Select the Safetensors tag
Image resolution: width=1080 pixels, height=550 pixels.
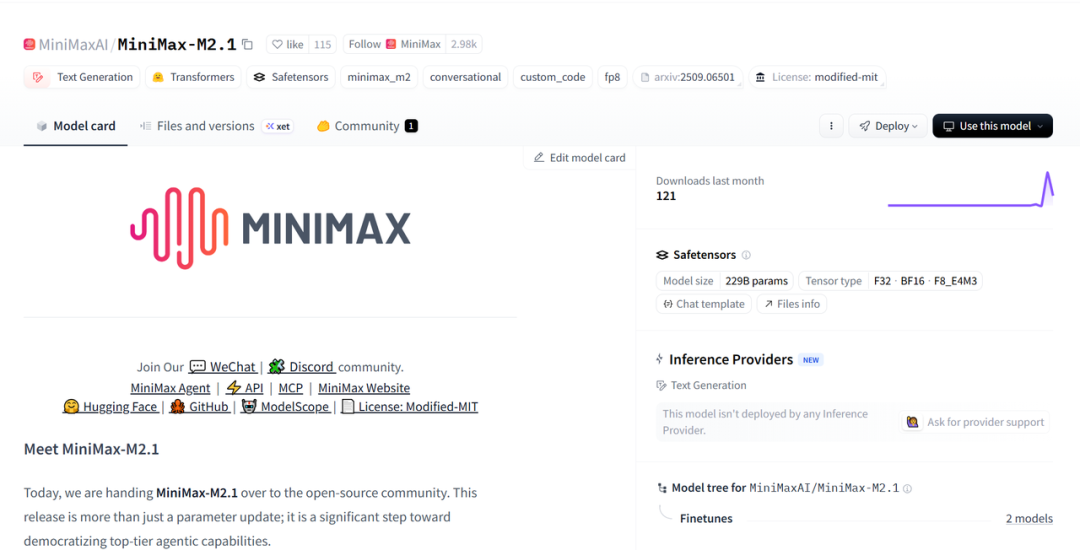point(291,77)
